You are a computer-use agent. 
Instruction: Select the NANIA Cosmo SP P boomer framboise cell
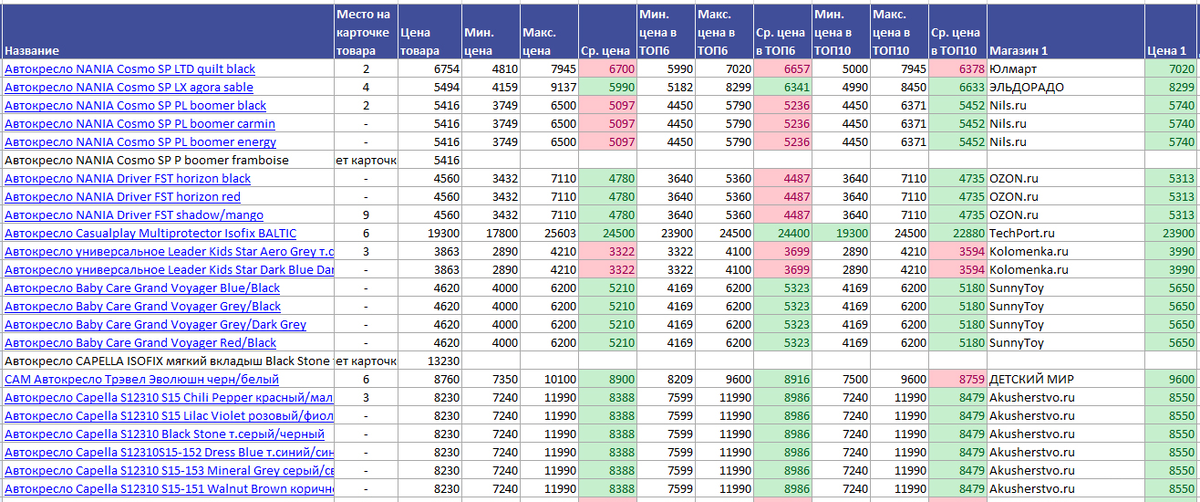pos(167,160)
